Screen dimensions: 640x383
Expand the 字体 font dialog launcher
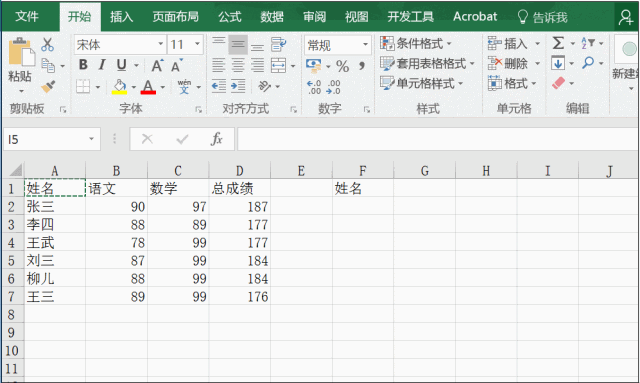(198, 109)
